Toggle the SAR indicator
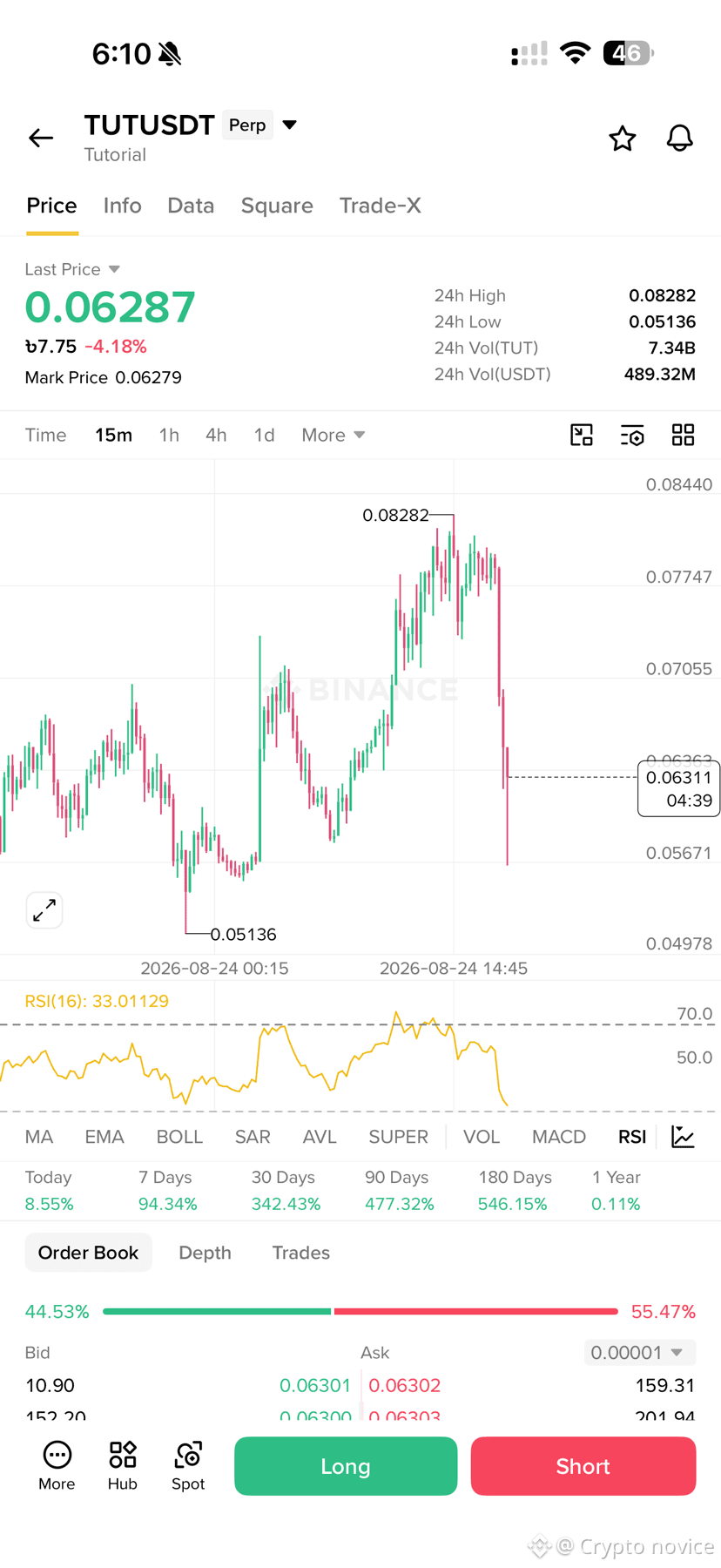The height and width of the screenshot is (1568, 721). tap(253, 1137)
